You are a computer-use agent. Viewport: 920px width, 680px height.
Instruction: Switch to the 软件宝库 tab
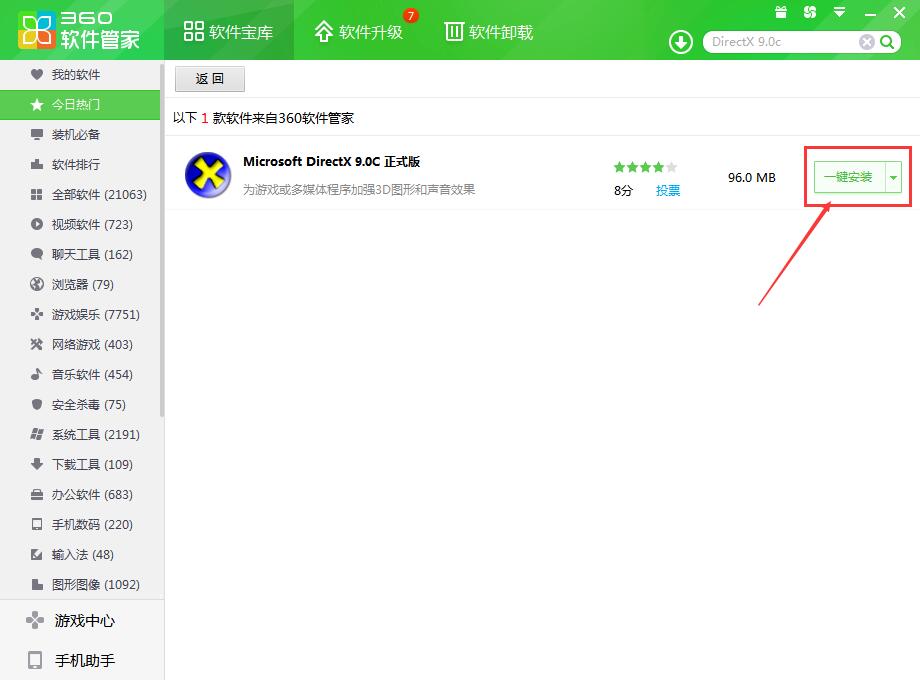[x=229, y=32]
